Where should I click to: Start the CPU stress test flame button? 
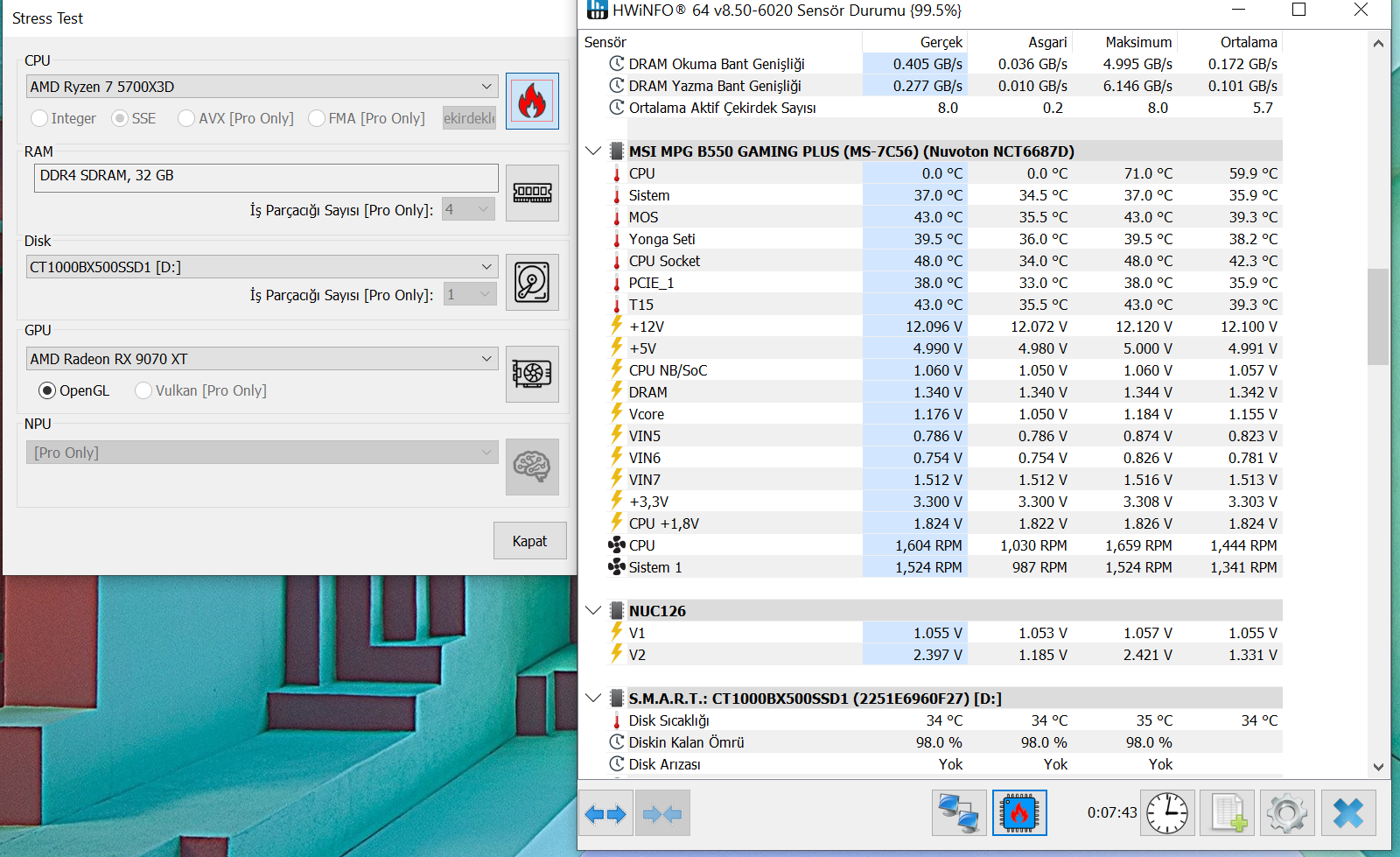pyautogui.click(x=532, y=101)
